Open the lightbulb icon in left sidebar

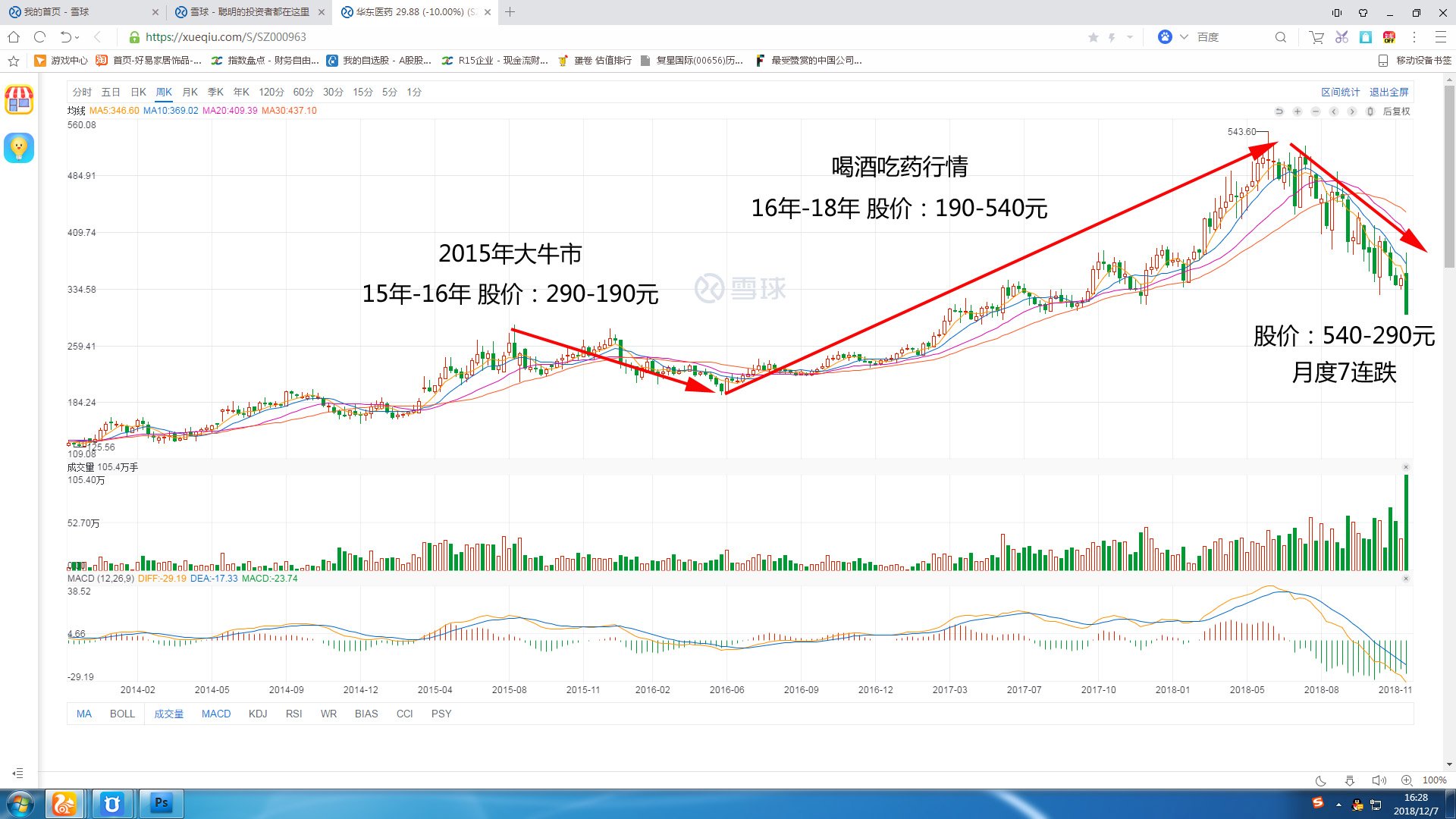coord(19,147)
